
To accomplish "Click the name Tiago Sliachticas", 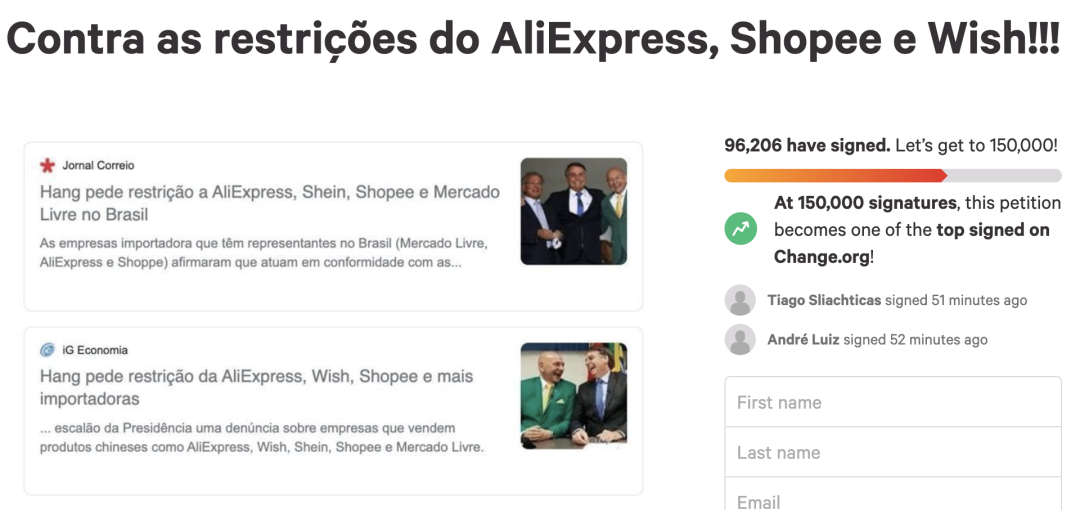I will coord(823,300).
